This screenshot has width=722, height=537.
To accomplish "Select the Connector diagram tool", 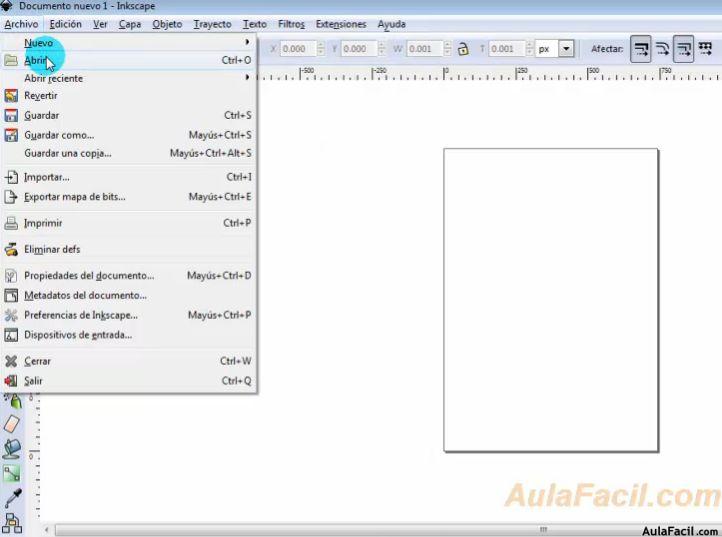I will 12,523.
